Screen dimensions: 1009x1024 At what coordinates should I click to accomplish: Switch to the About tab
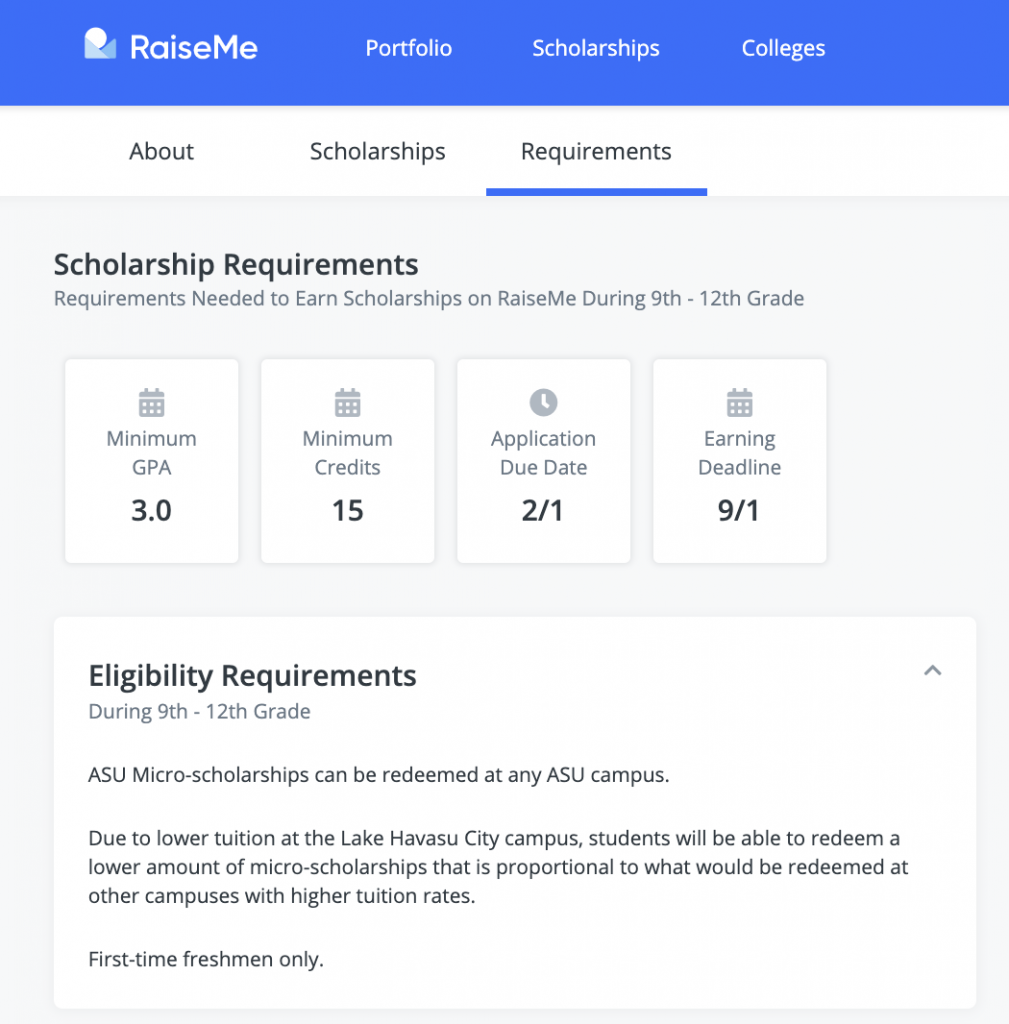click(161, 151)
